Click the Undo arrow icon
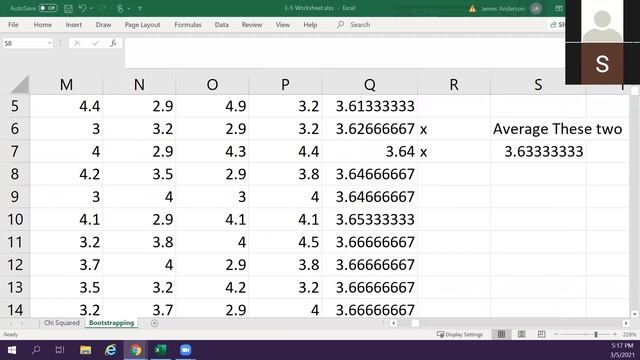The height and width of the screenshot is (360, 640). (82, 8)
